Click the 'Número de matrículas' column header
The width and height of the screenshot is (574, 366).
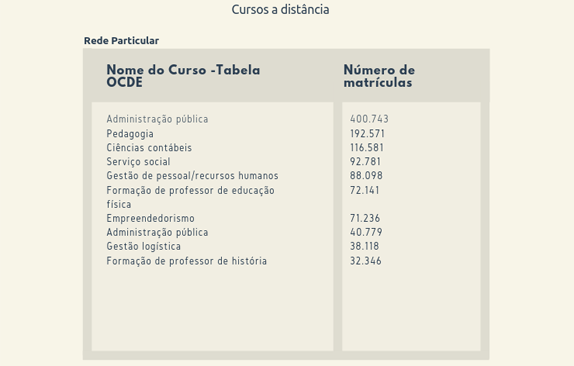coord(379,76)
